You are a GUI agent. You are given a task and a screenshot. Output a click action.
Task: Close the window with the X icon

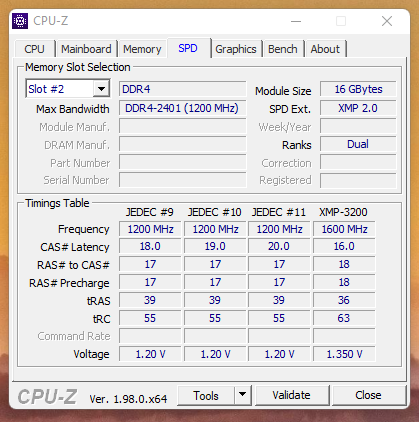[387, 22]
